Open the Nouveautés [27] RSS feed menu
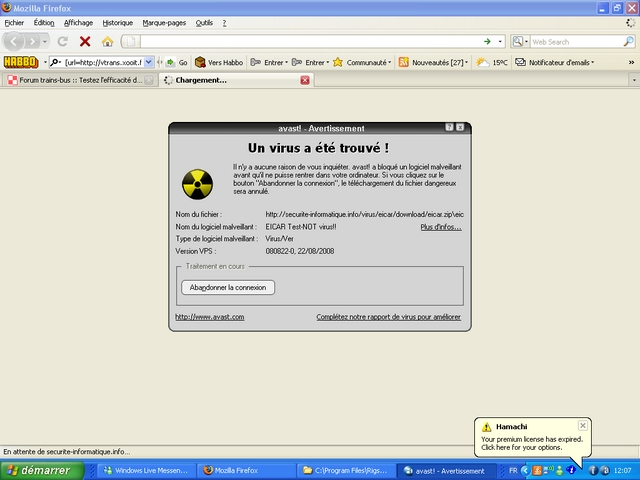640x480 pixels. tap(433, 62)
